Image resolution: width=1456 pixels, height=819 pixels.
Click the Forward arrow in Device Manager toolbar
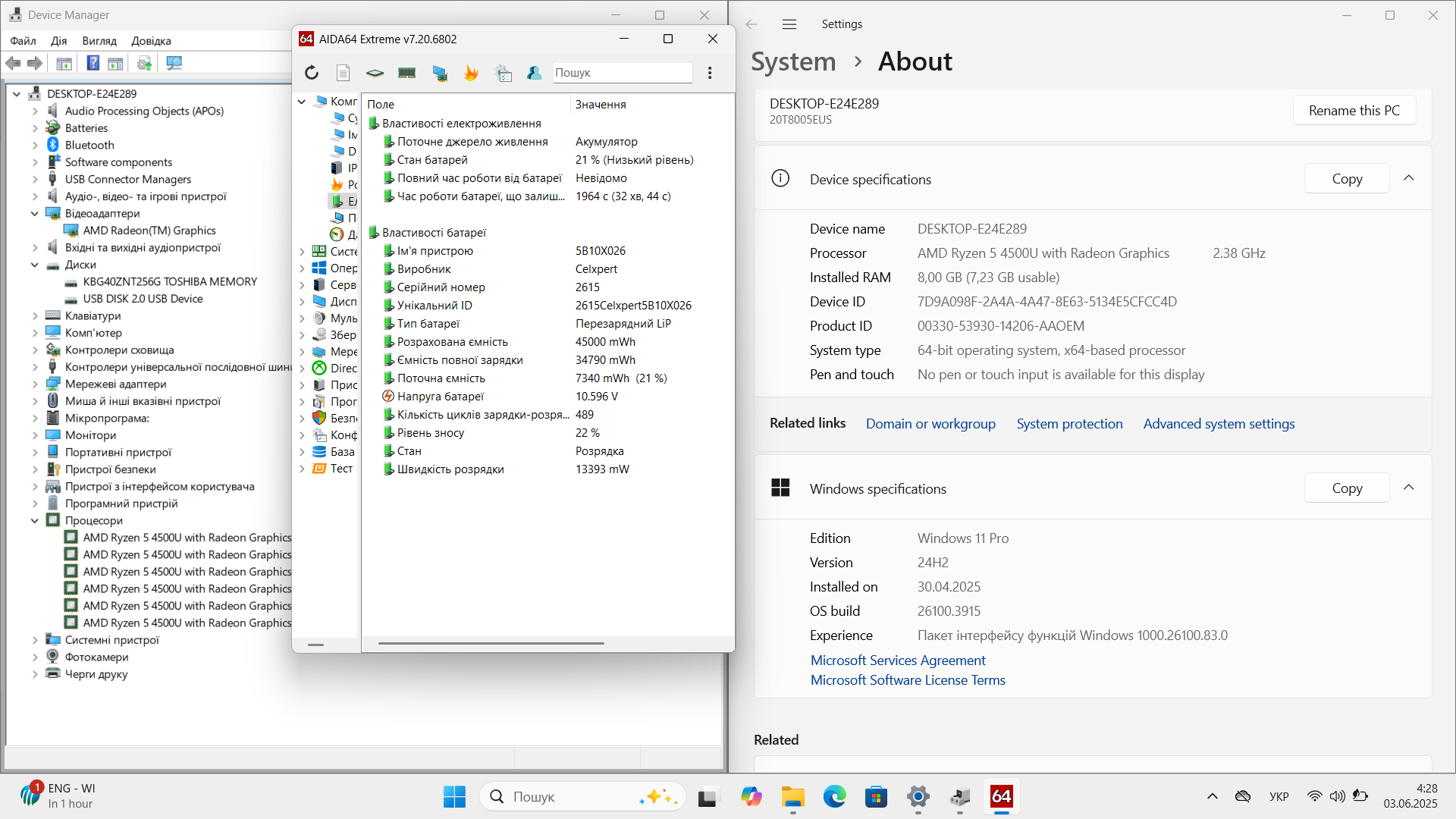34,64
